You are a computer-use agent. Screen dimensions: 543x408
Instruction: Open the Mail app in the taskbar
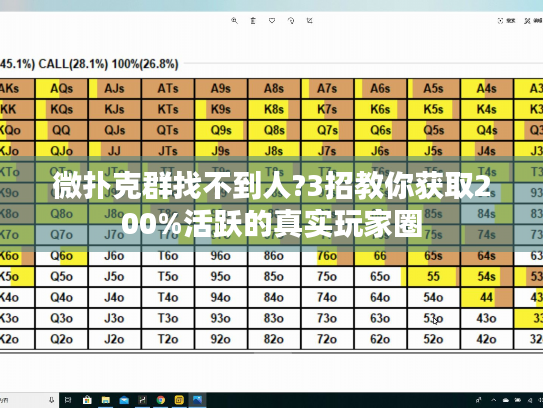[124, 400]
